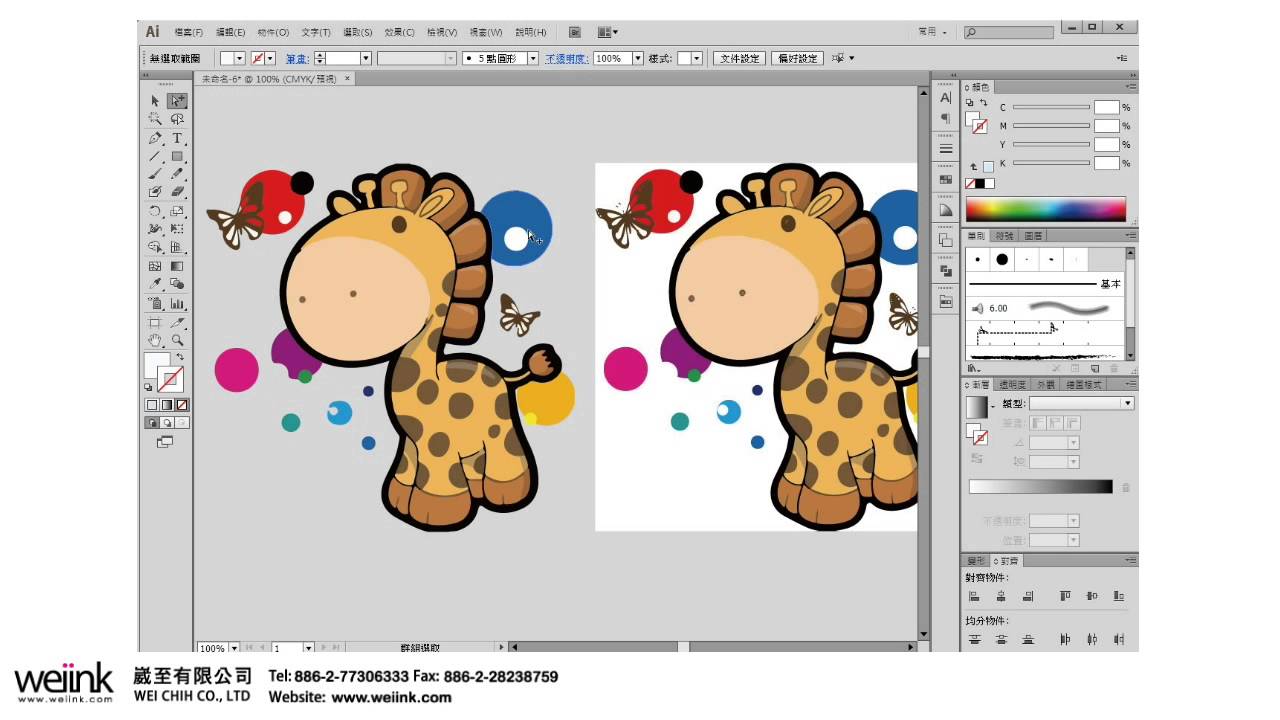
Task: Select the Artboard tool
Action: [155, 323]
